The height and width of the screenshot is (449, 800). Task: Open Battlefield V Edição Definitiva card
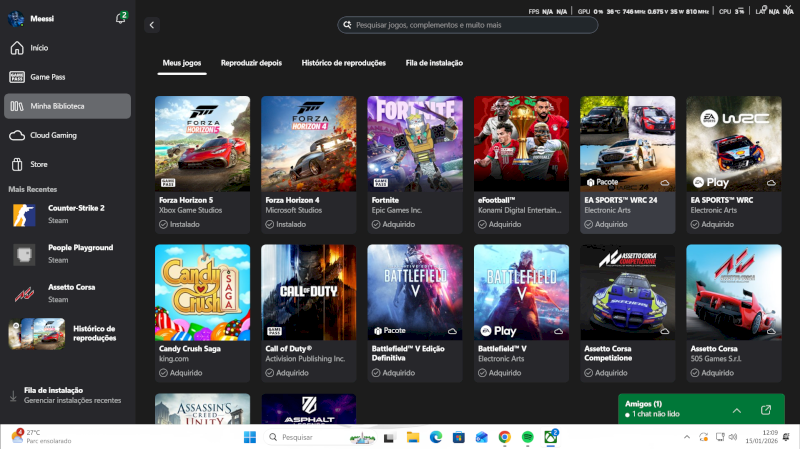(x=415, y=313)
